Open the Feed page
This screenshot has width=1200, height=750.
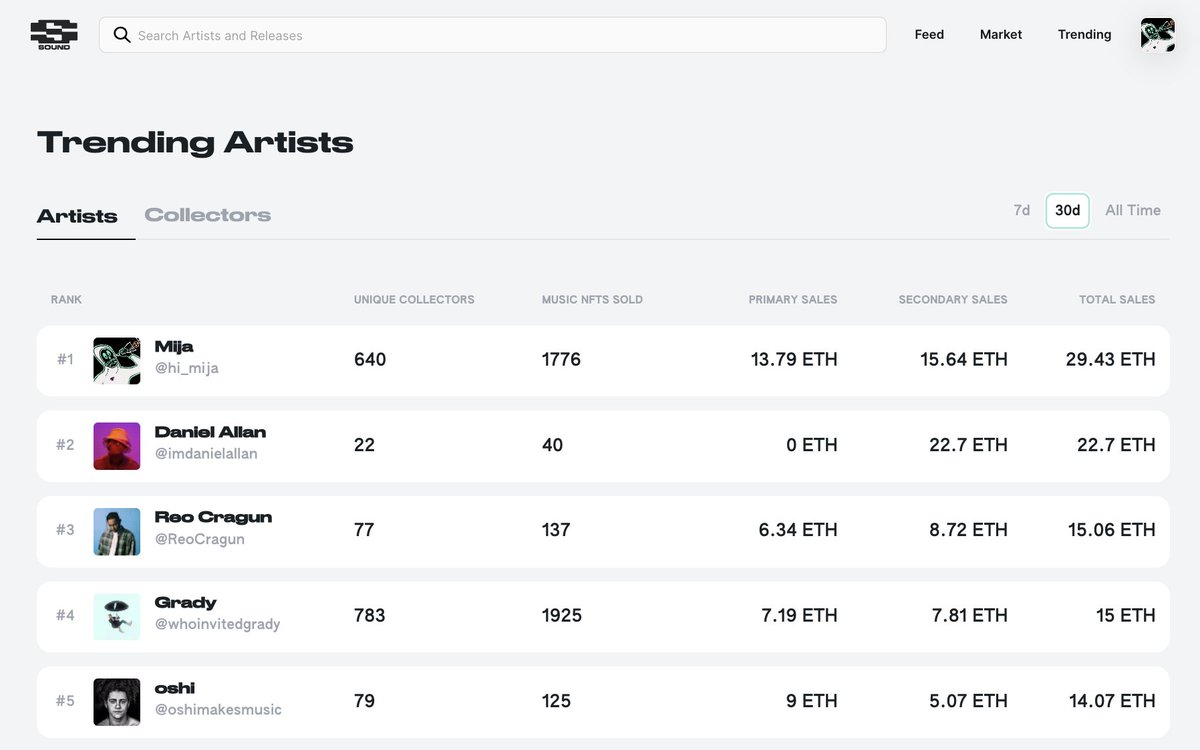coord(929,35)
